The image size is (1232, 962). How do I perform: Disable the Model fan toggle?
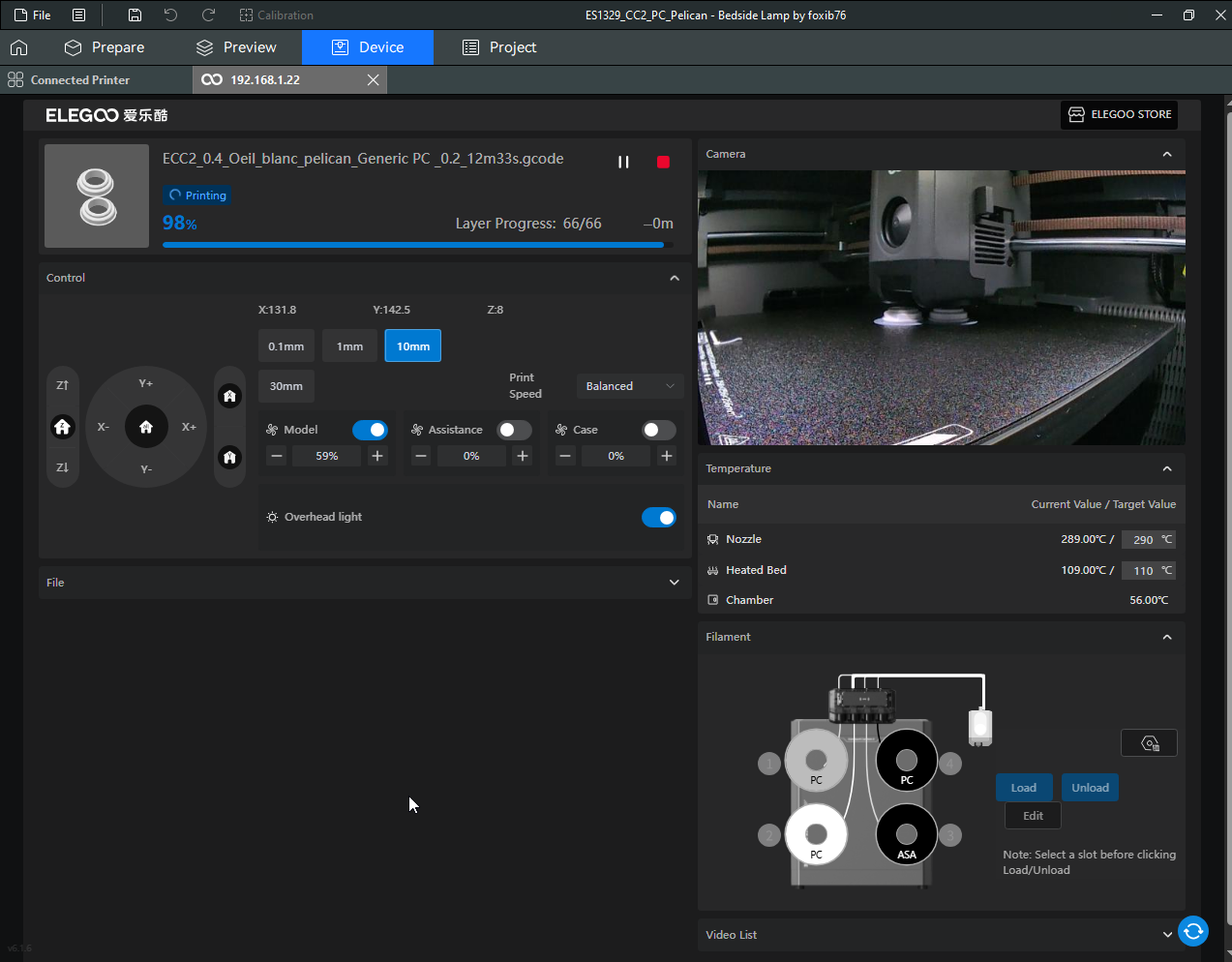click(370, 430)
